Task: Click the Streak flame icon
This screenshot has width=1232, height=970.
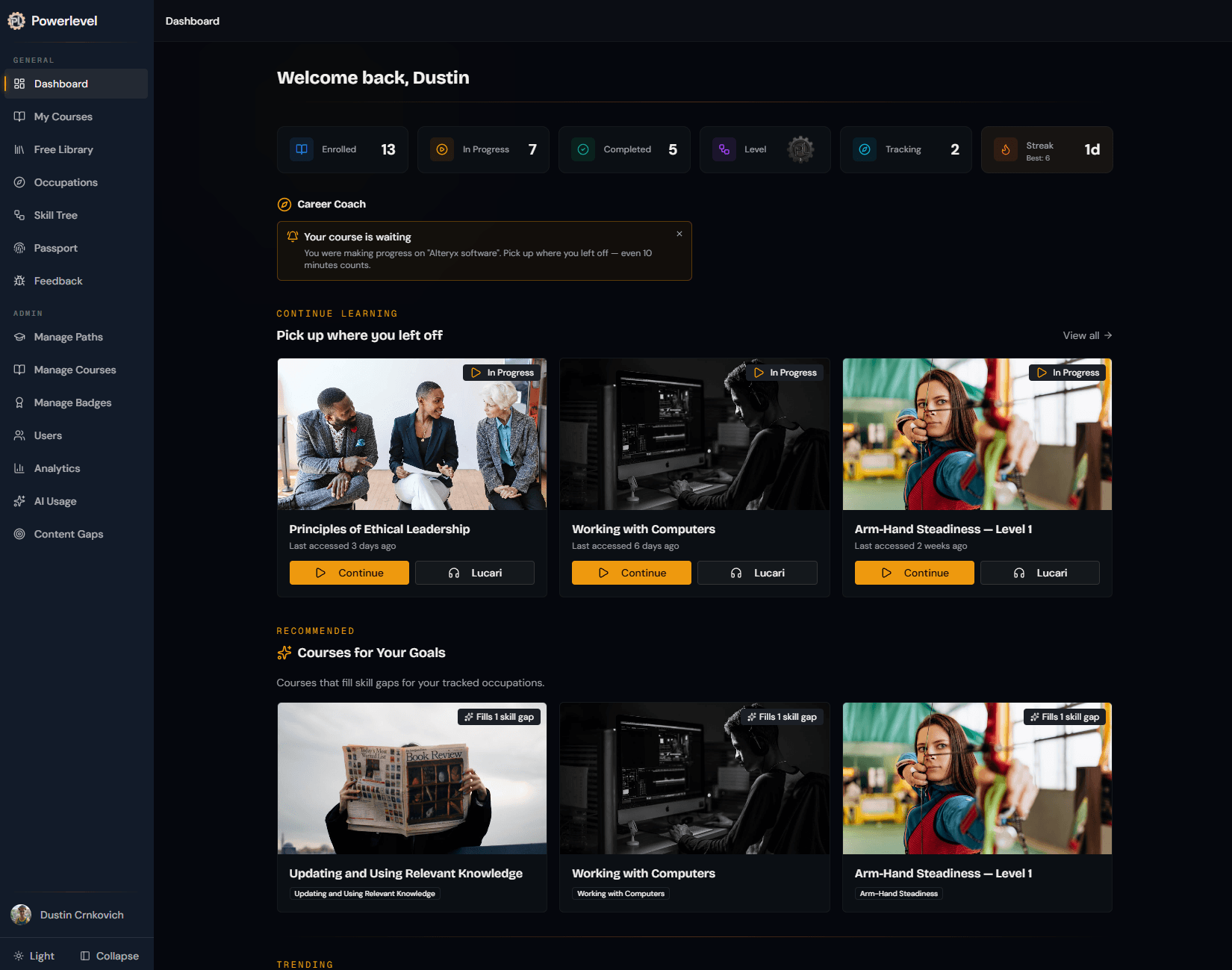Action: (x=1005, y=149)
